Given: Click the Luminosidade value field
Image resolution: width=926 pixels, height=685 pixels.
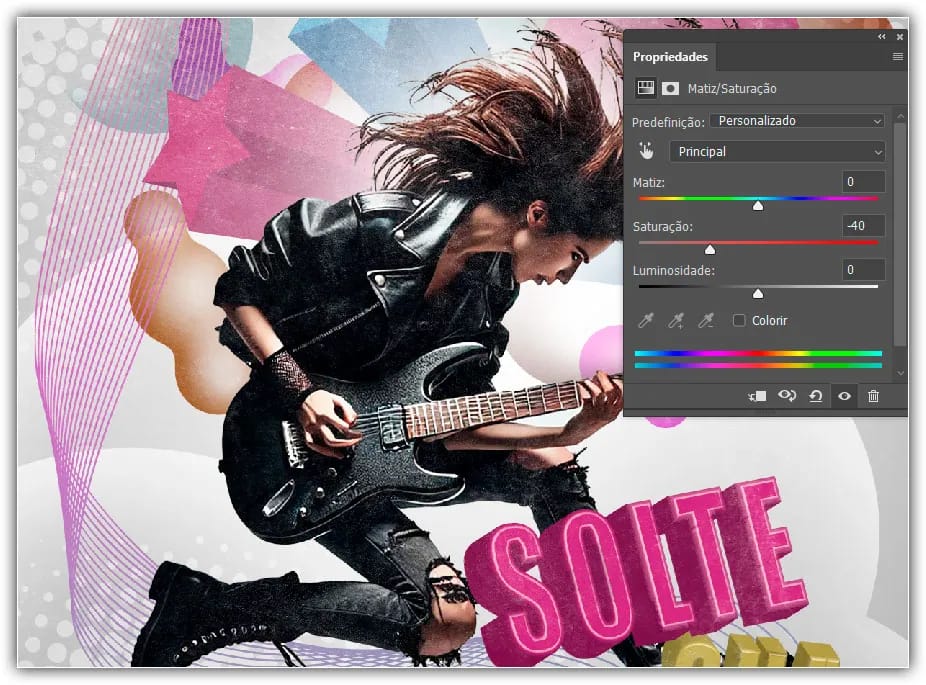Looking at the screenshot, I should [863, 270].
